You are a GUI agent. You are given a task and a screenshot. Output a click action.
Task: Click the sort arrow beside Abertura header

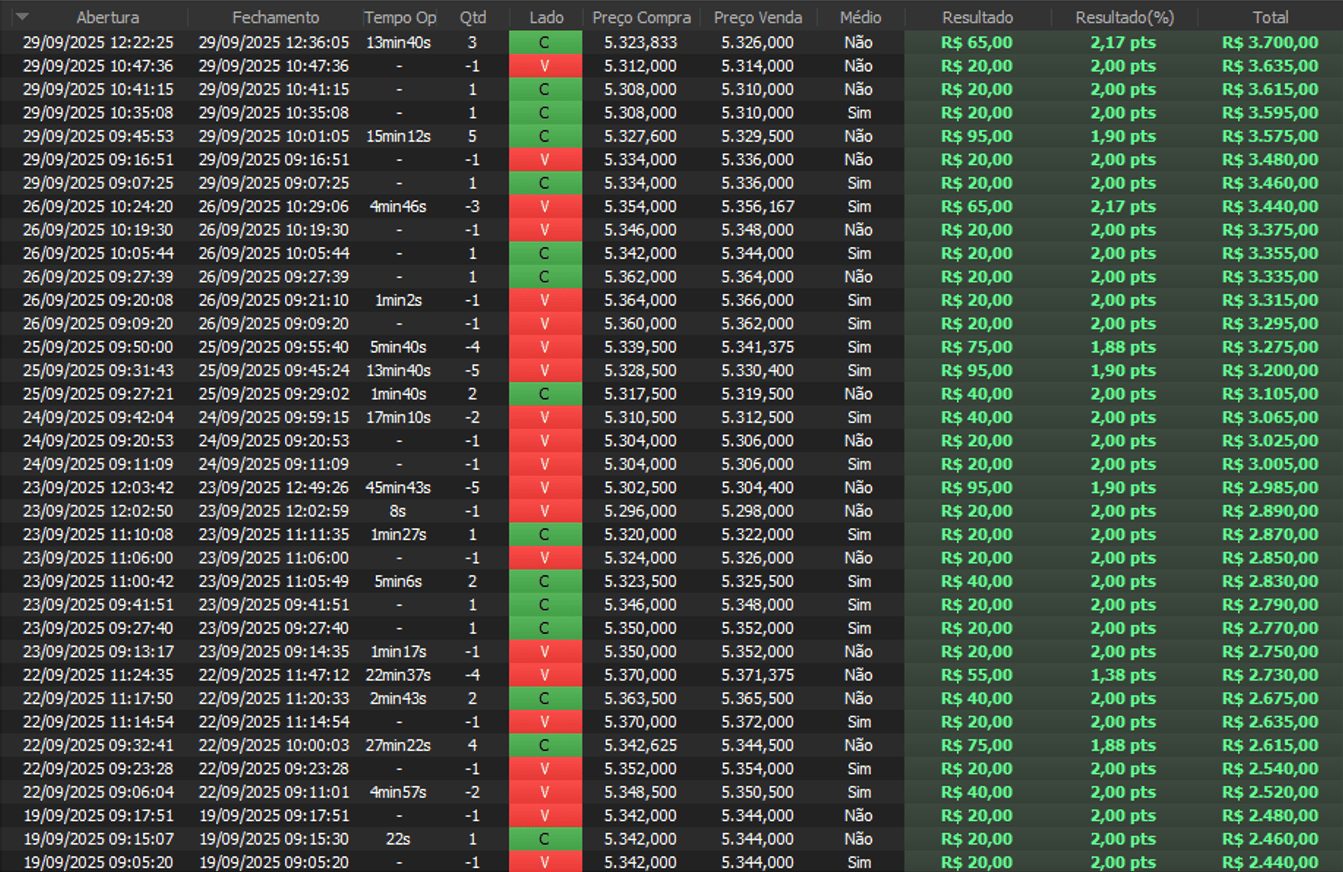coord(22,17)
